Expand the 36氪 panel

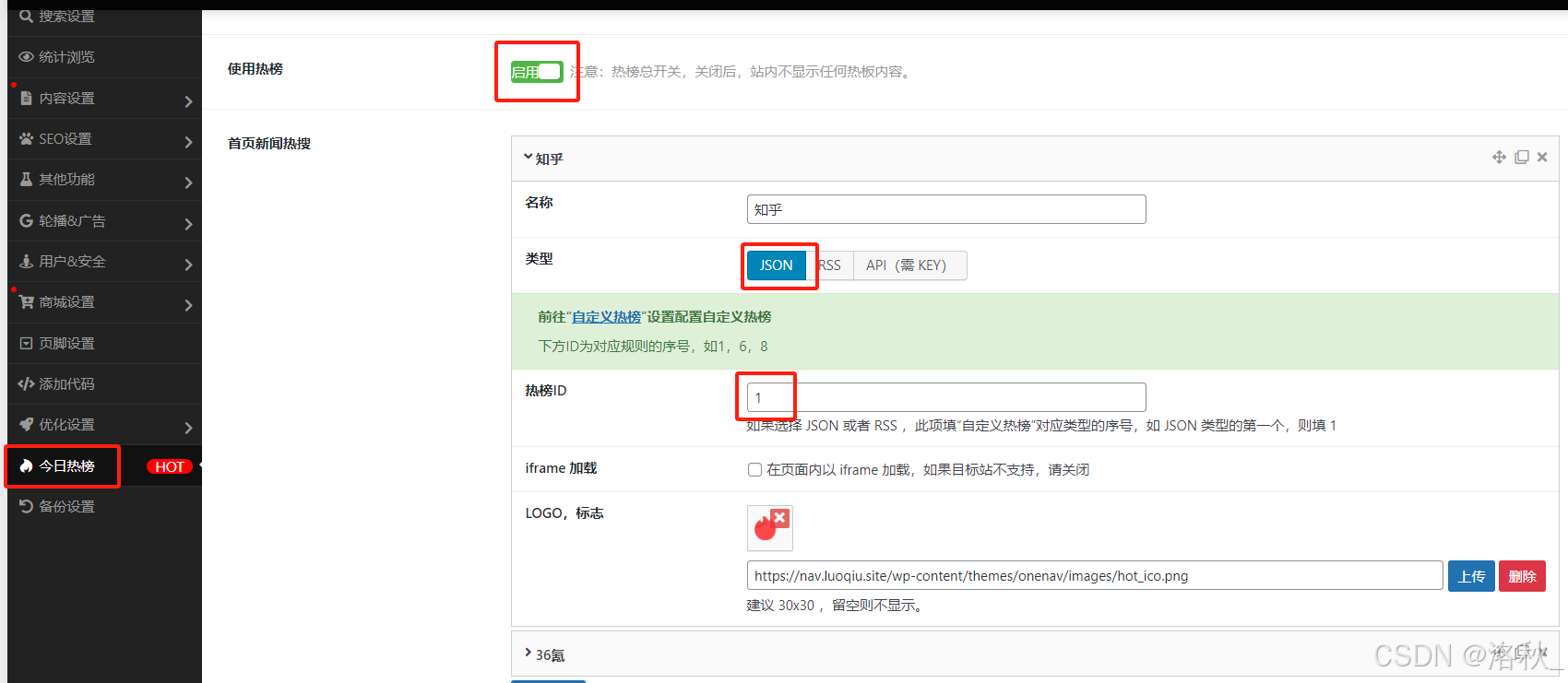pos(1035,654)
